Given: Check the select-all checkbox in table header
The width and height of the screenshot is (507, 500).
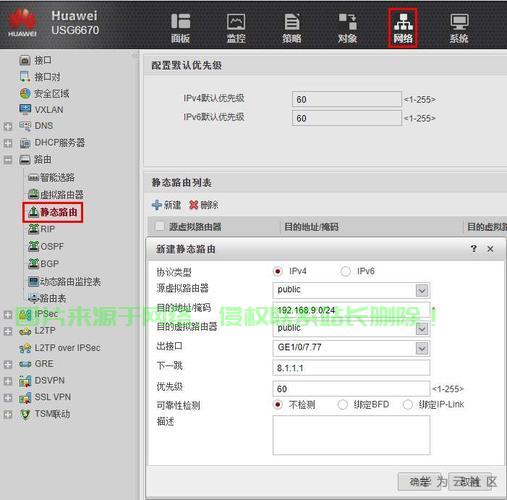Looking at the screenshot, I should coord(160,227).
